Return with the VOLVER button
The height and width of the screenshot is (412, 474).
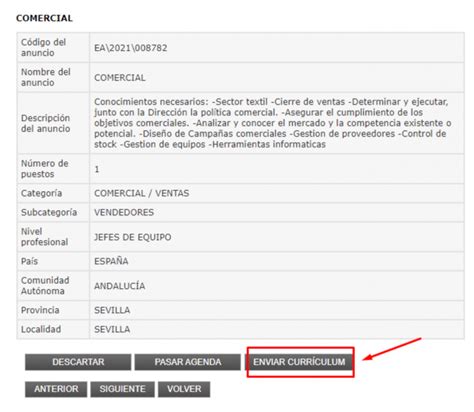(x=184, y=389)
